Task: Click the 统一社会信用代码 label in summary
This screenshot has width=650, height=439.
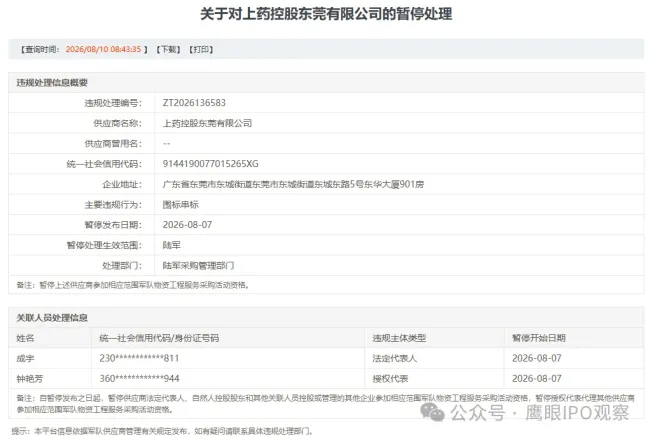Action: (104, 164)
